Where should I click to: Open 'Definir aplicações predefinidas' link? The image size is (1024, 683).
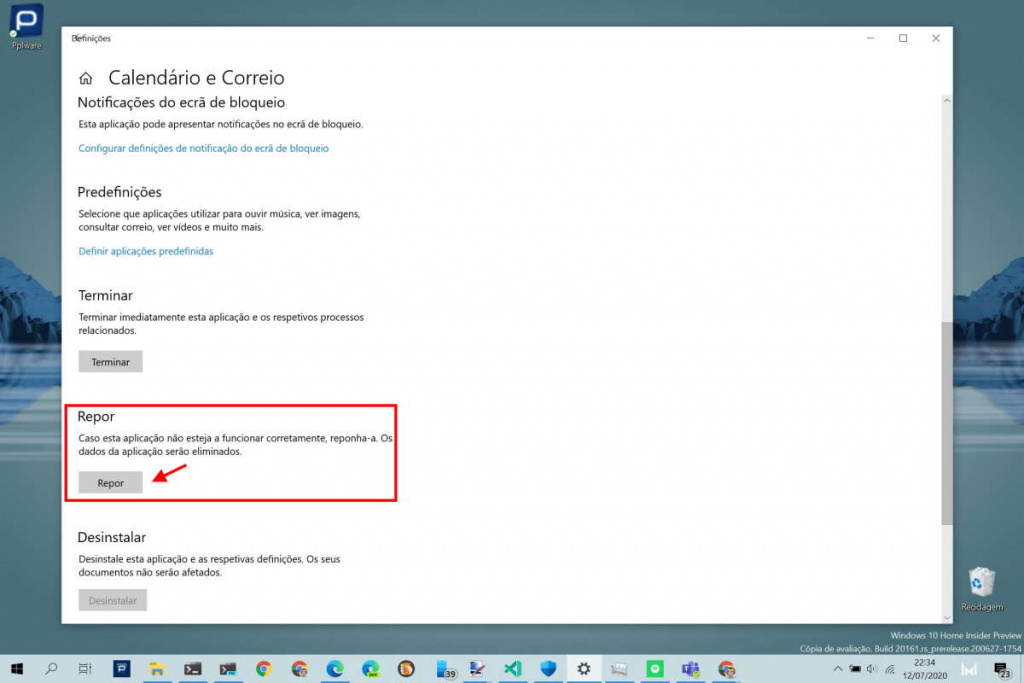coord(145,251)
